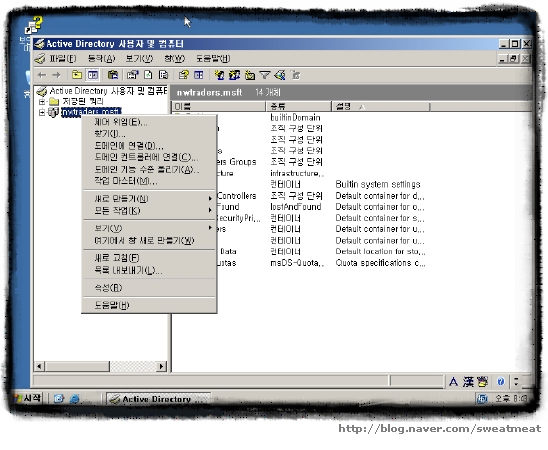The image size is (548, 450).
Task: Click the Create New Organizational Unit icon
Action: click(x=250, y=75)
